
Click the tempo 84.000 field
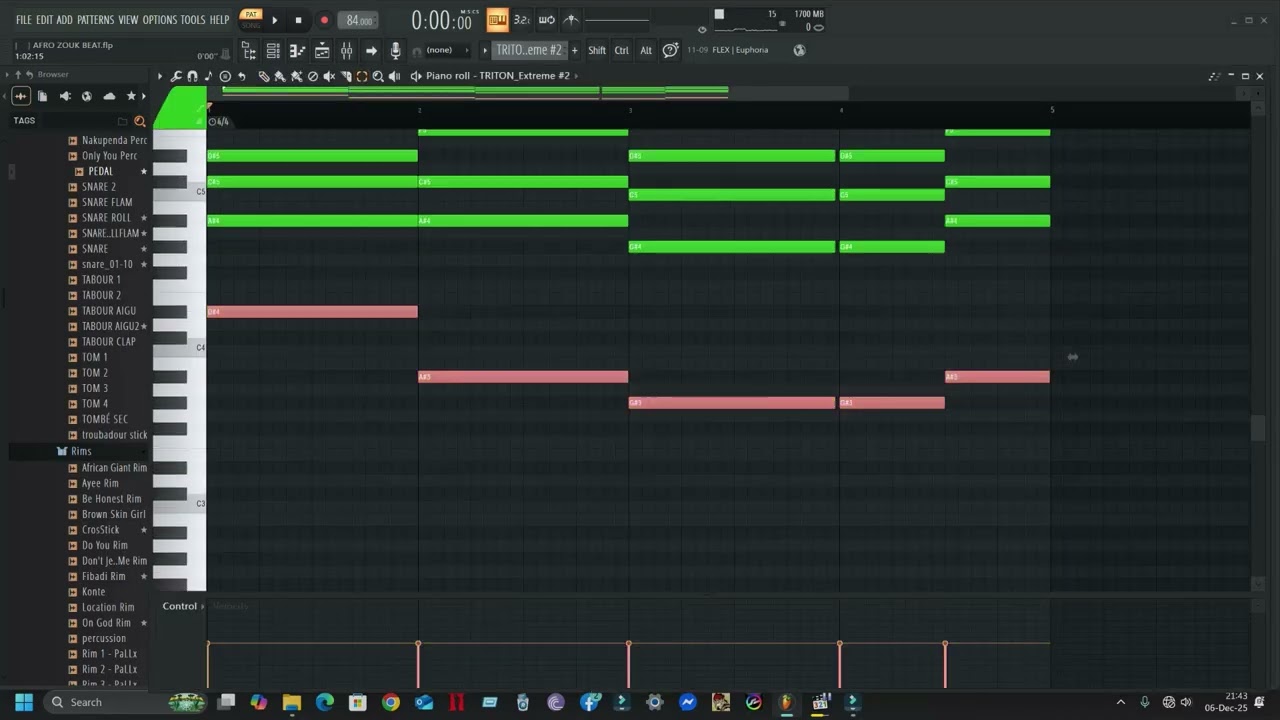358,20
